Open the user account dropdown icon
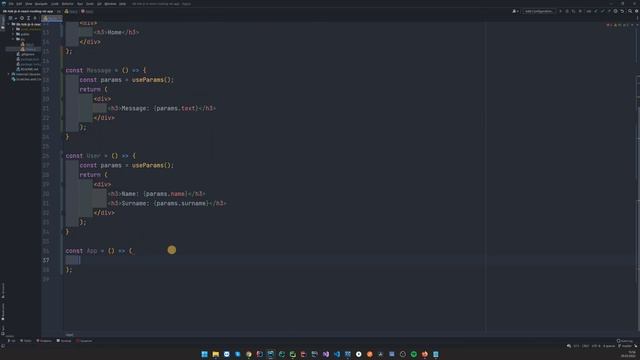Screen dimensions: 640x360 coord(515,11)
